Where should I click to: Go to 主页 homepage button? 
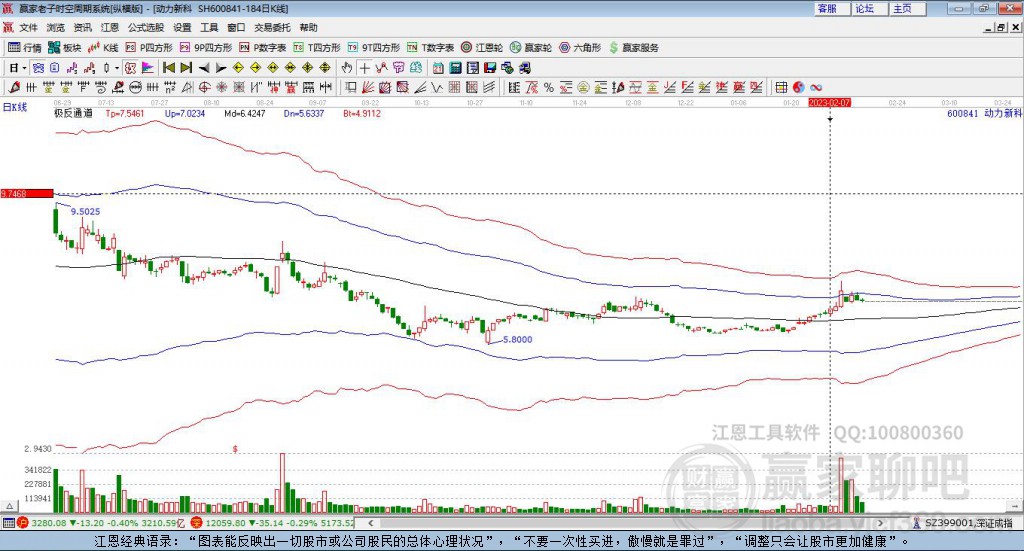[902, 8]
